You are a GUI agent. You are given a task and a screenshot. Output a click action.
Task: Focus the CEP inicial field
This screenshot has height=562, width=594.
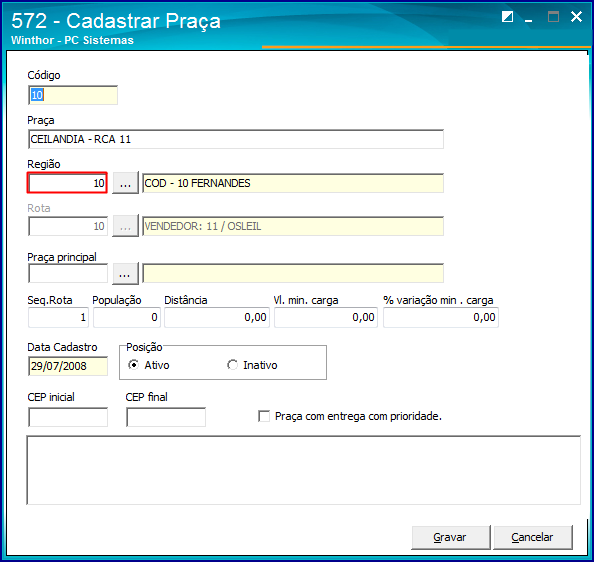(x=68, y=417)
